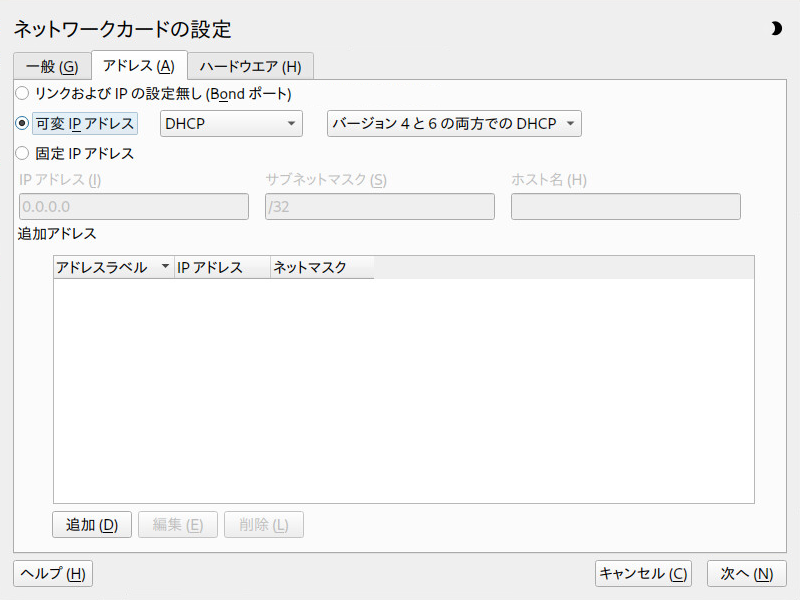Screen dimensions: 800x600
Task: Click the サブネットマスク input field
Action: click(380, 207)
